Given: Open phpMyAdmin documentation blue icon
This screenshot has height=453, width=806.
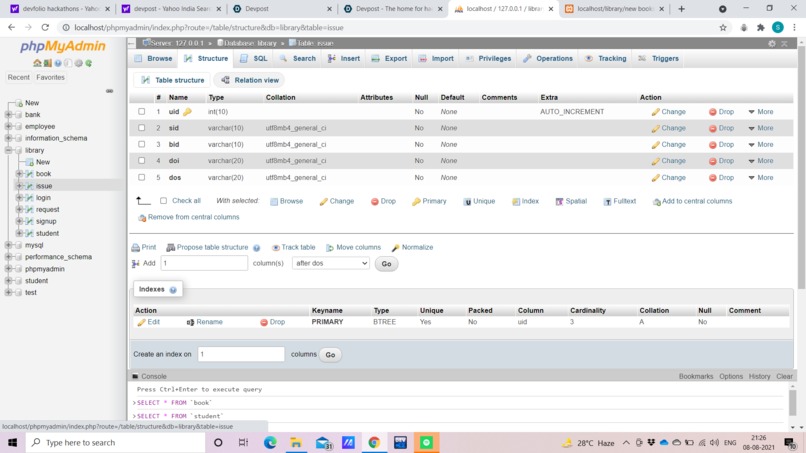Looking at the screenshot, I should [58, 63].
